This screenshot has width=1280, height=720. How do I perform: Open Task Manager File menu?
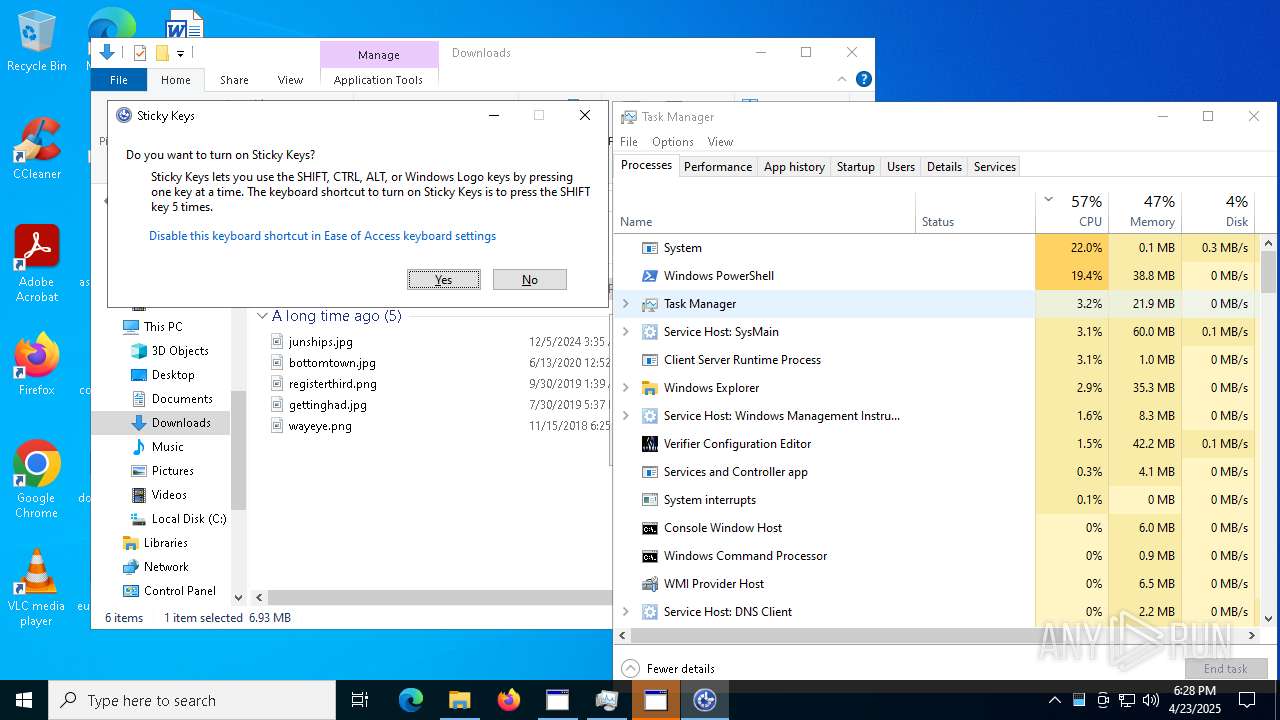(x=629, y=142)
